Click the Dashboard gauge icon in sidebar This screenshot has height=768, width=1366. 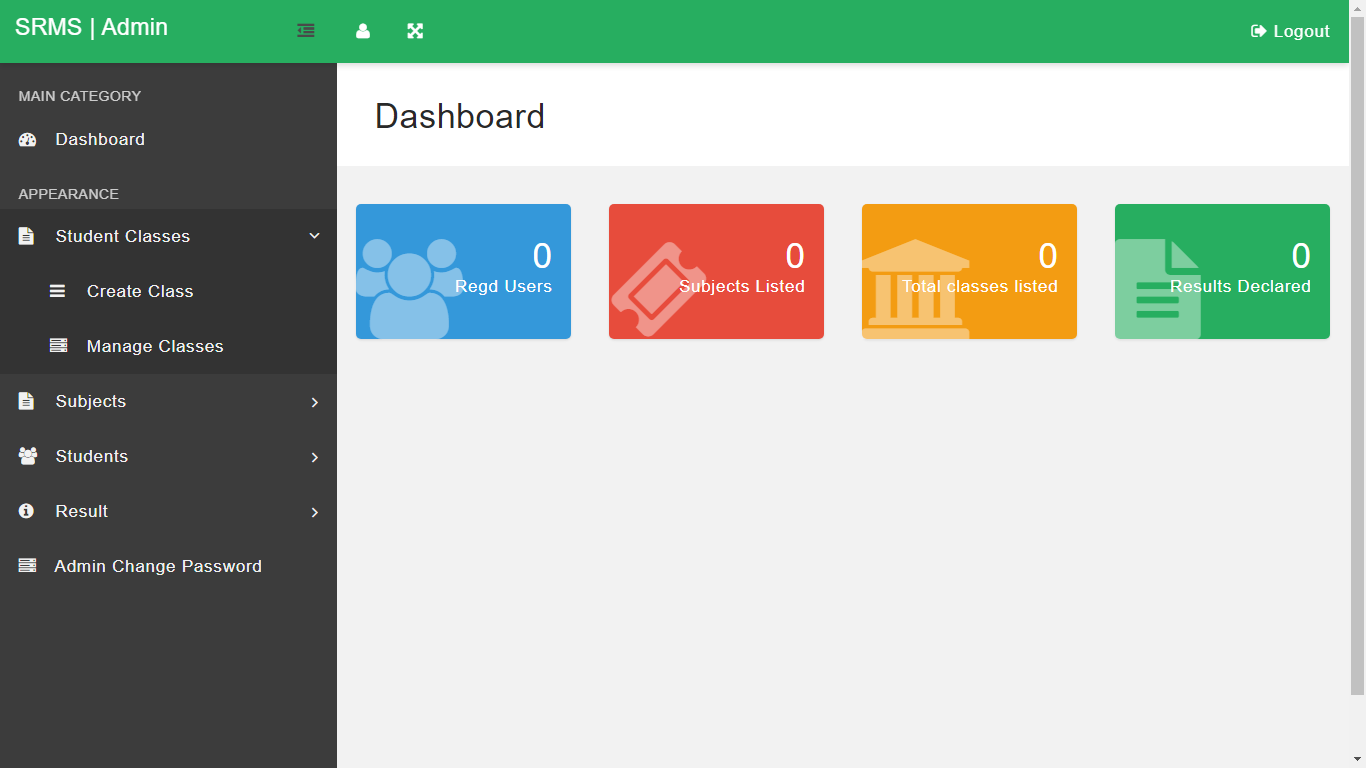click(x=28, y=140)
